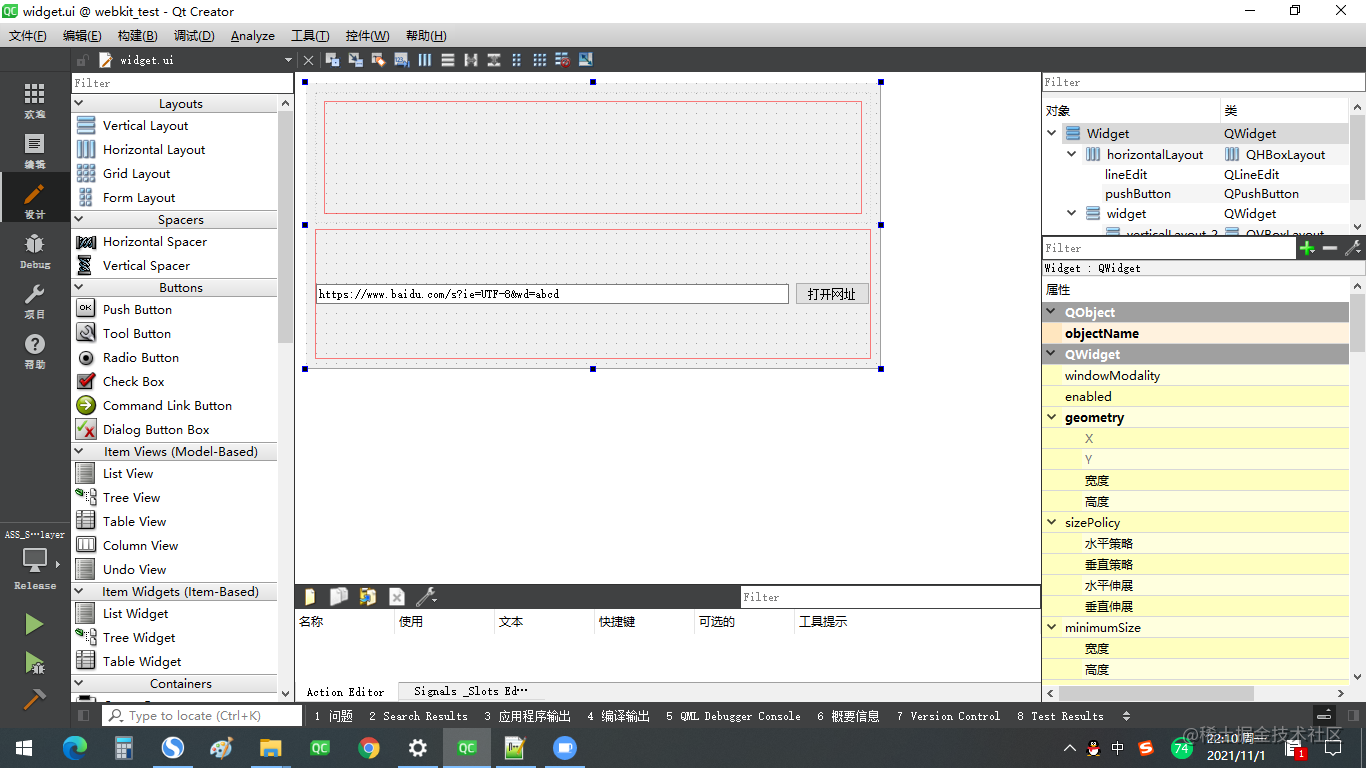Select Edit Tab Order toolbar icon
The width and height of the screenshot is (1366, 768).
click(401, 60)
